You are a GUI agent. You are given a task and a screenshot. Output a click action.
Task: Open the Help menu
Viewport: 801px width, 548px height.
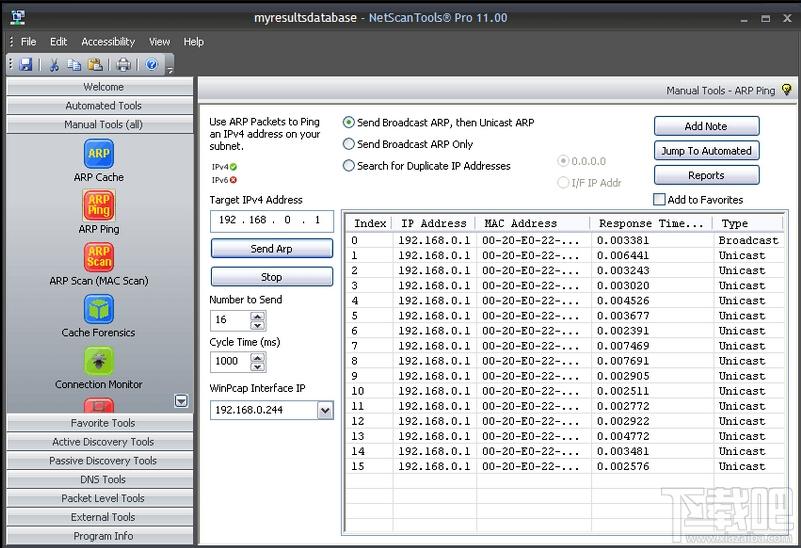click(x=194, y=41)
